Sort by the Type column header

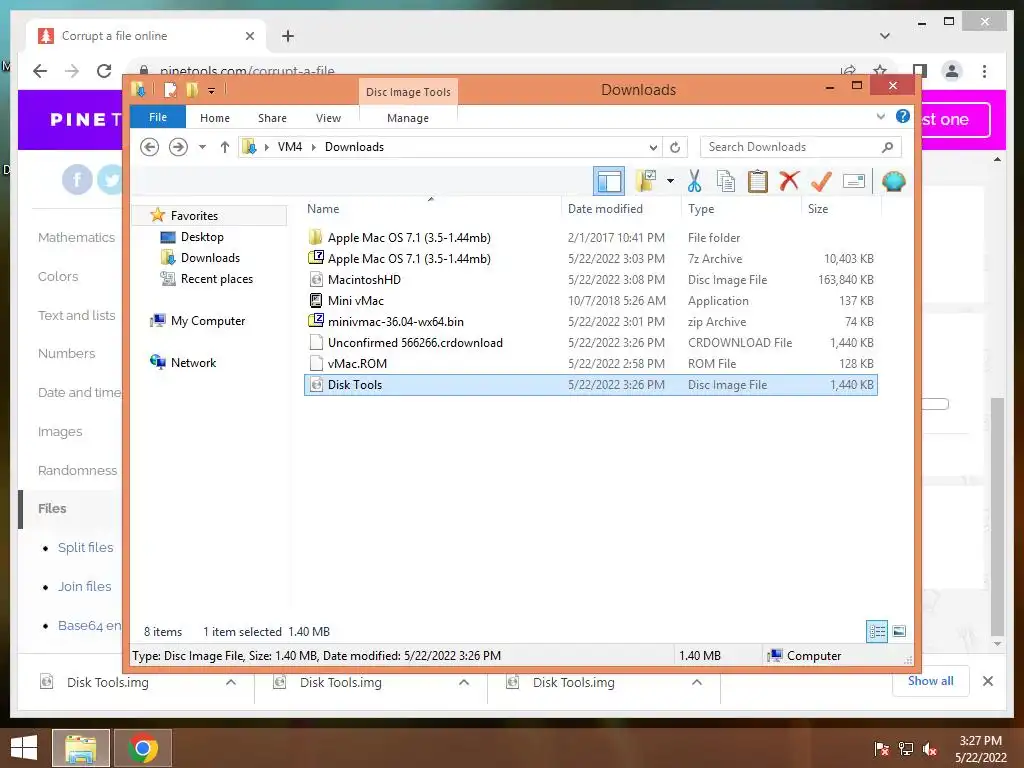tap(701, 209)
